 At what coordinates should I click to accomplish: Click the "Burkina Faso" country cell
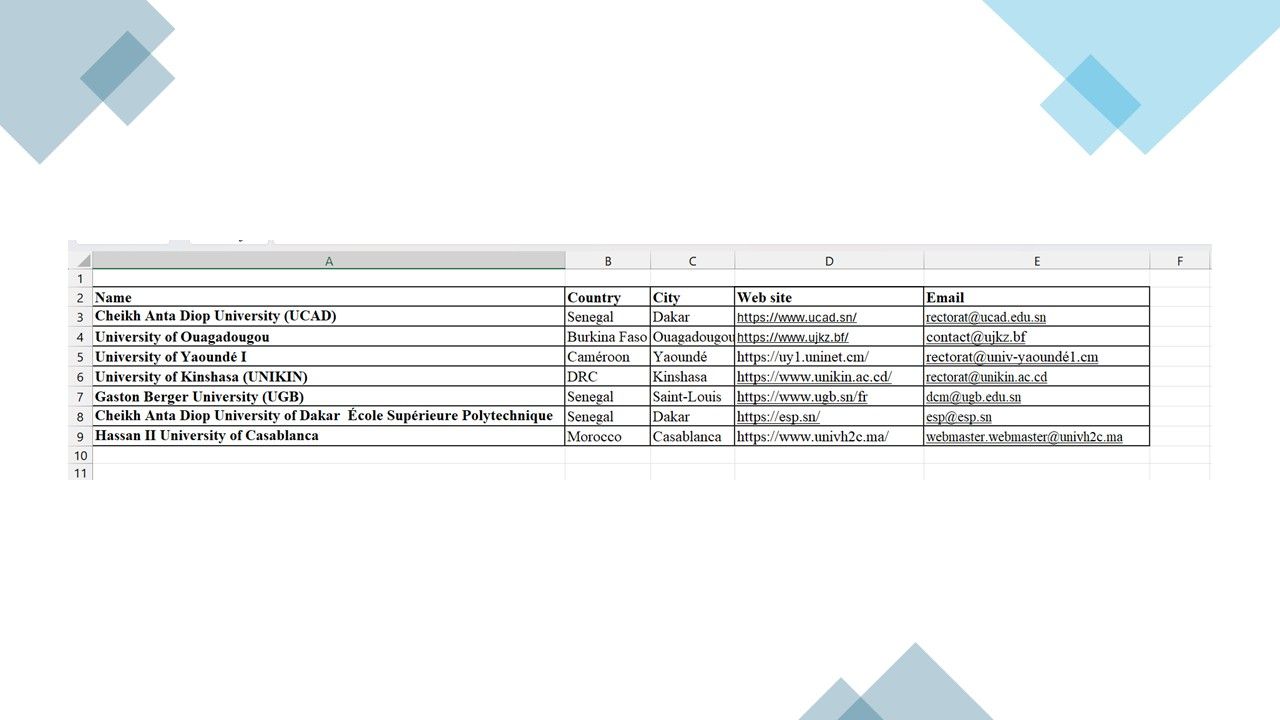click(x=608, y=337)
